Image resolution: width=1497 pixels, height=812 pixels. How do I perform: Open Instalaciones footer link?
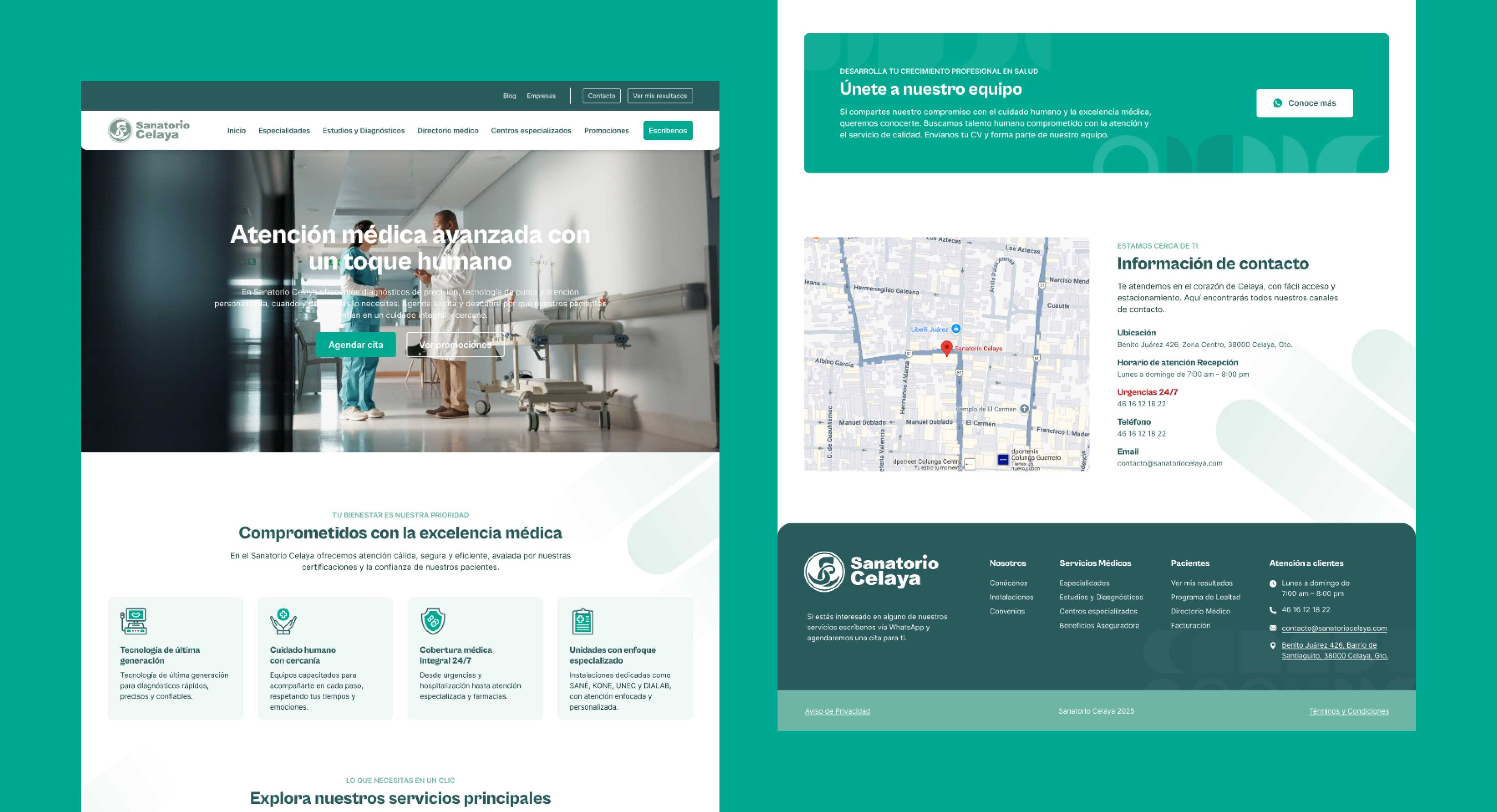point(1011,597)
